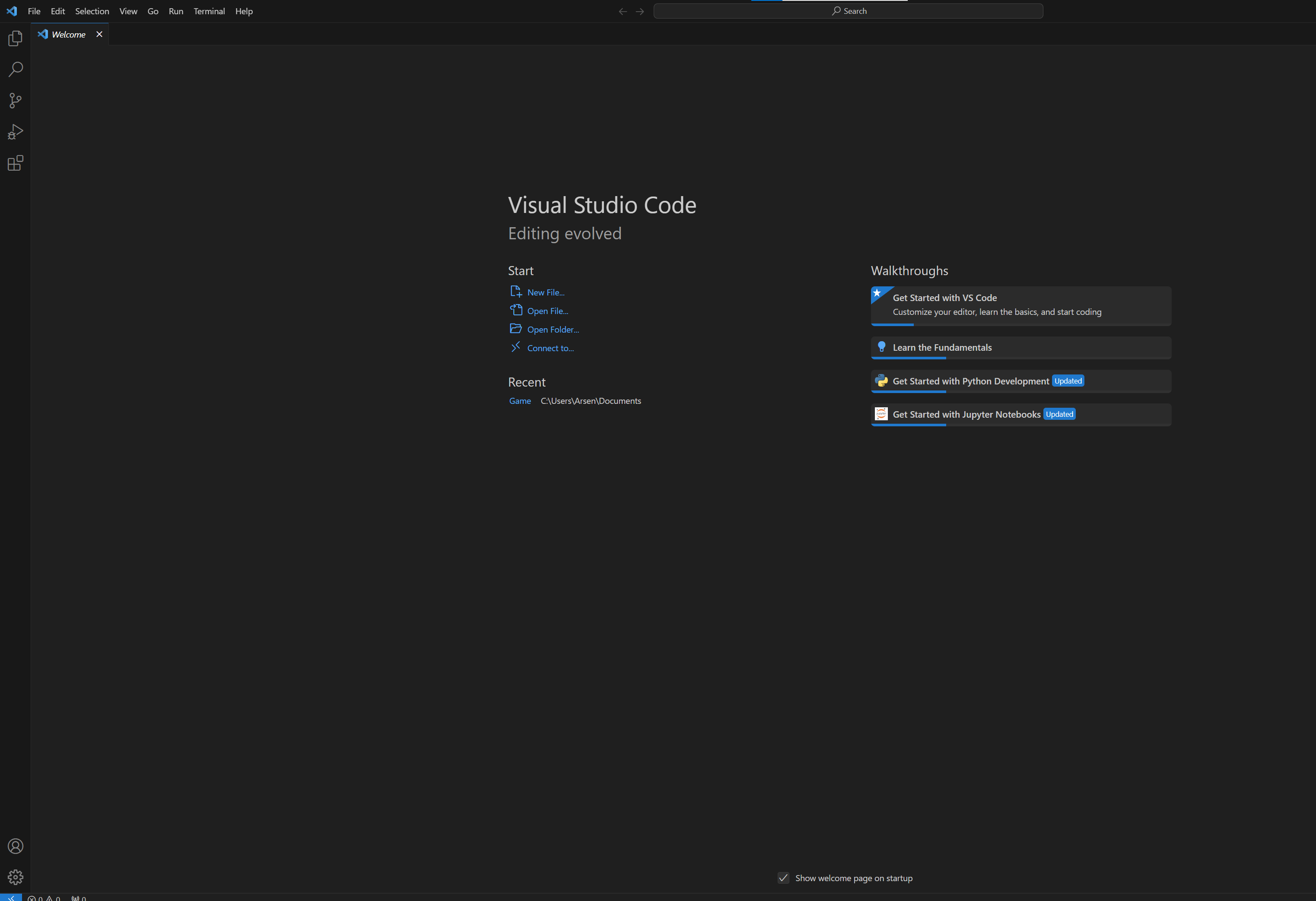Uncheck Show welcome page on startup
Image resolution: width=1316 pixels, height=901 pixels.
pyautogui.click(x=783, y=878)
